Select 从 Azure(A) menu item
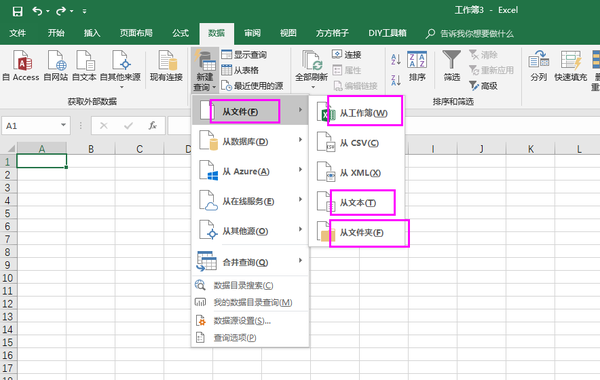Image resolution: width=600 pixels, height=380 pixels. pyautogui.click(x=250, y=171)
